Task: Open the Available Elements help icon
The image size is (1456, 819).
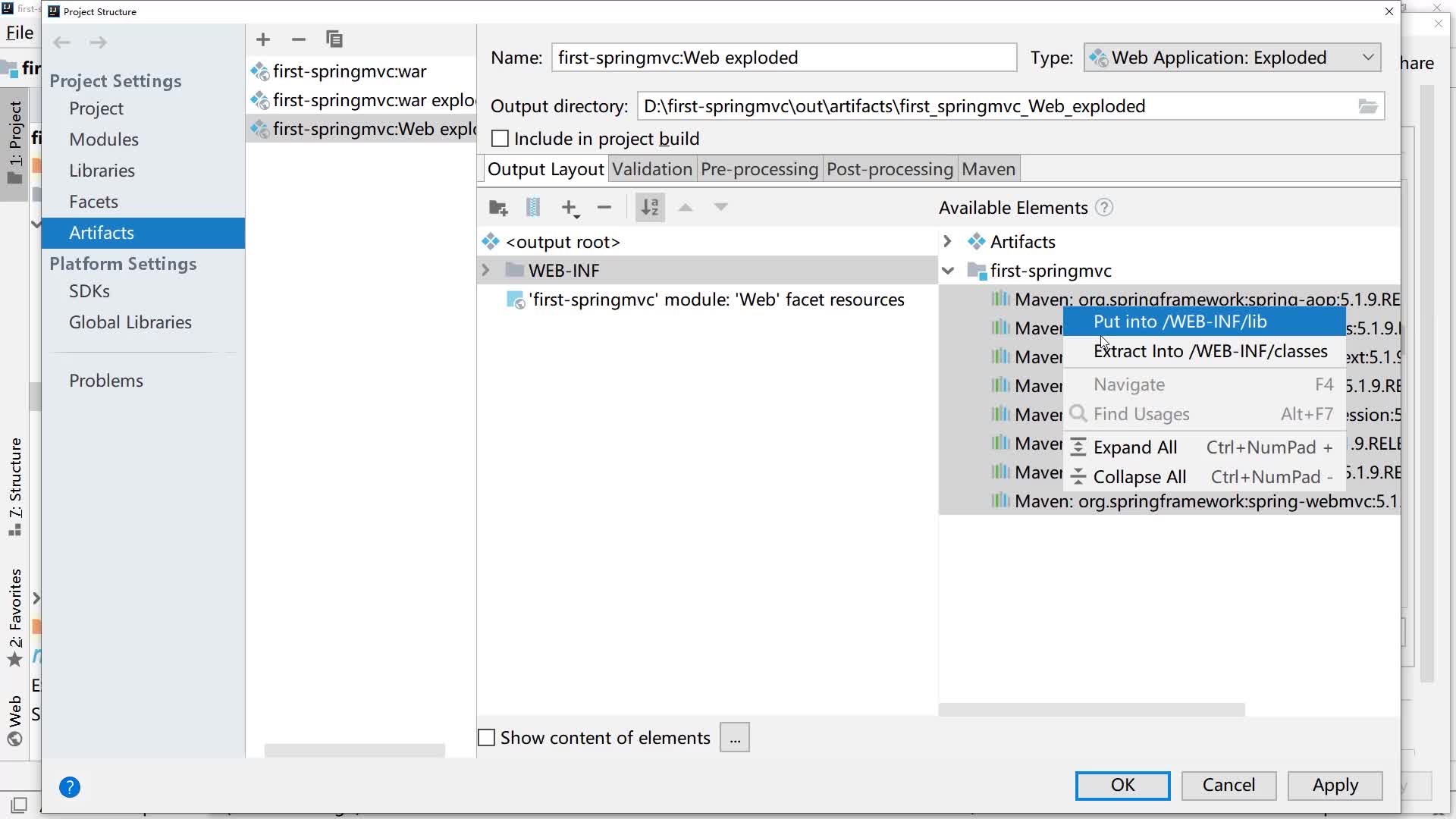Action: pyautogui.click(x=1104, y=208)
